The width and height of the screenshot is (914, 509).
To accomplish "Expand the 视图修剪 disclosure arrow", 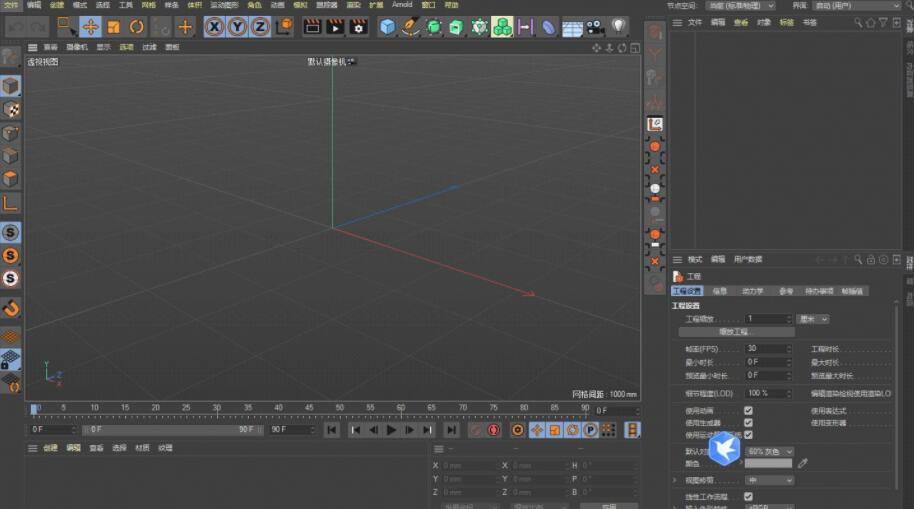I will pos(675,480).
